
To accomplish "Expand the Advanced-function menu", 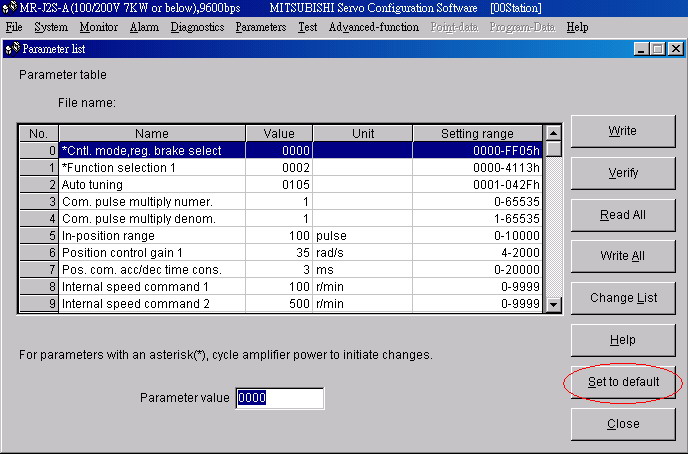I will (x=374, y=27).
